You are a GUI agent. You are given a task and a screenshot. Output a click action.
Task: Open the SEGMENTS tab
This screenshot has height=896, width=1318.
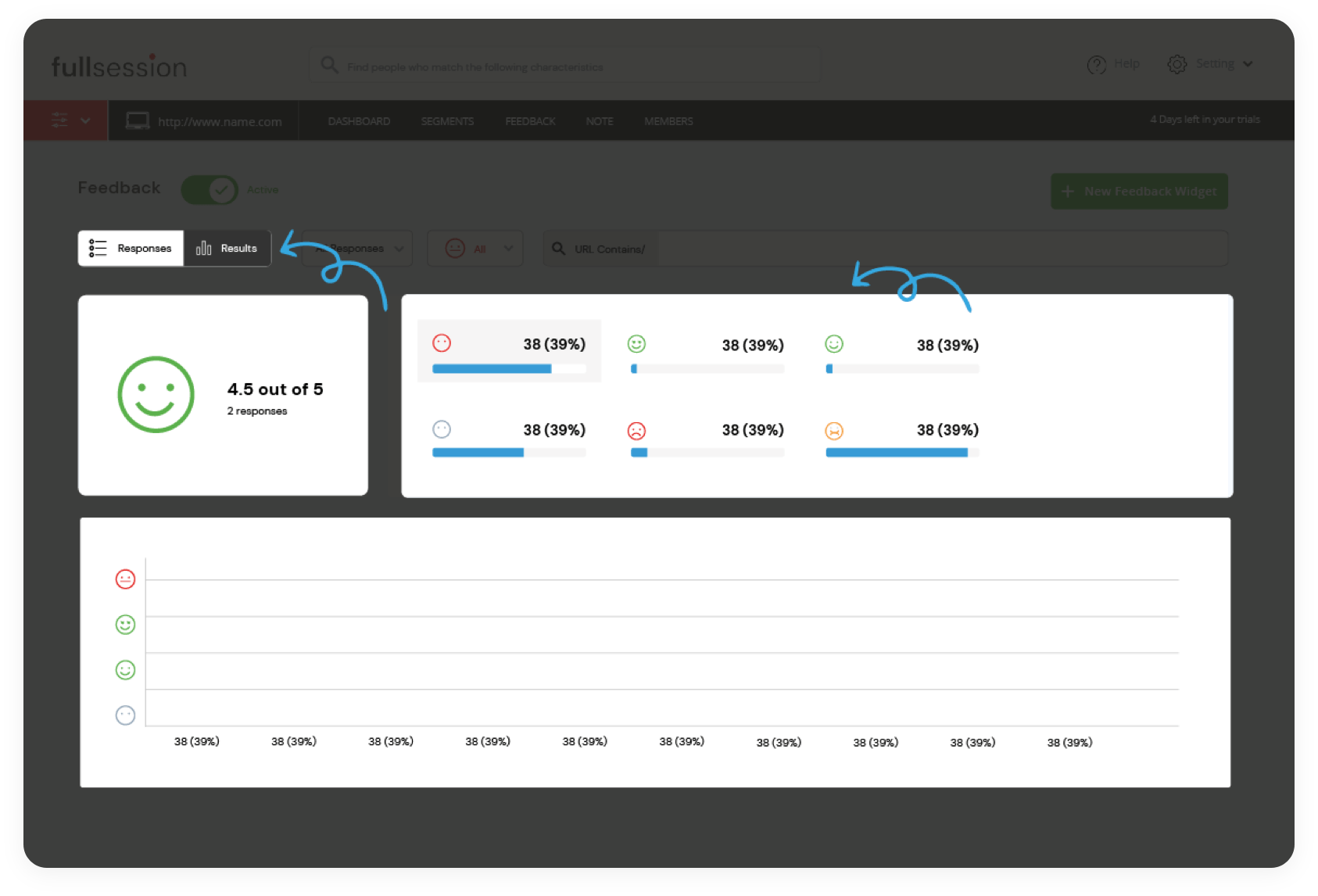[447, 121]
